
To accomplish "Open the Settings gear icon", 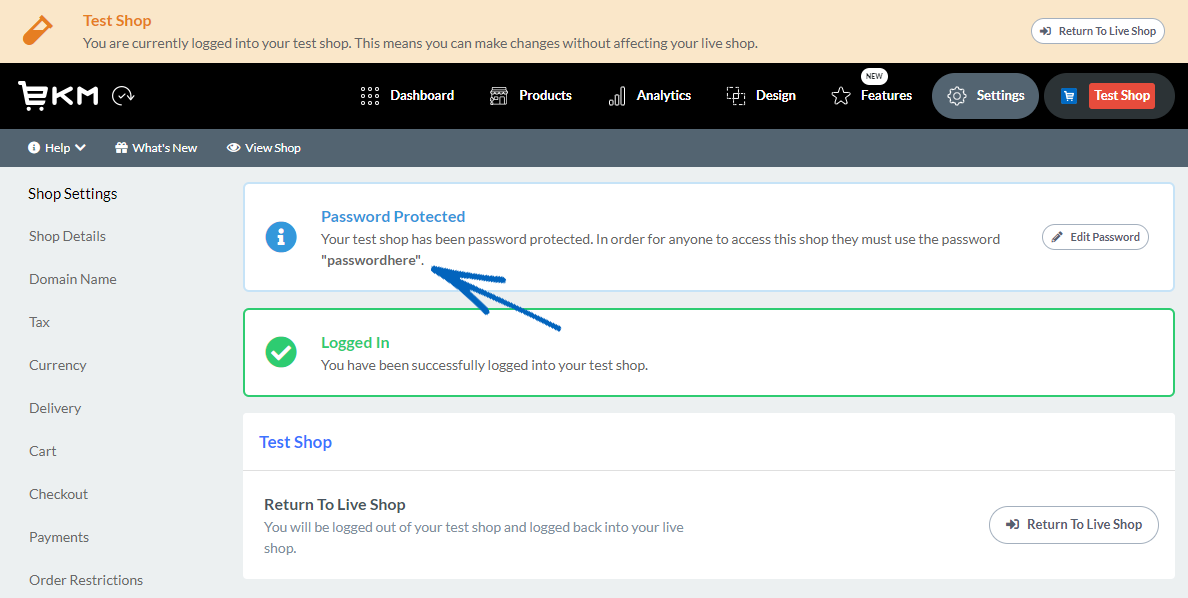I will [957, 95].
